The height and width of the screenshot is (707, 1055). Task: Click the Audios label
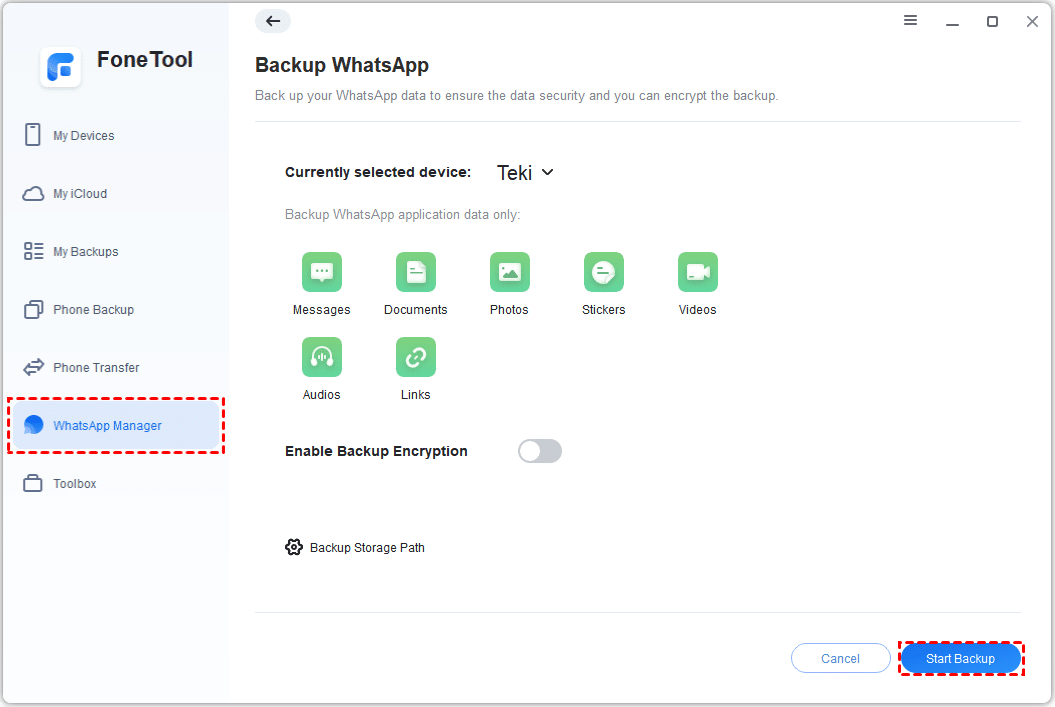pyautogui.click(x=322, y=395)
